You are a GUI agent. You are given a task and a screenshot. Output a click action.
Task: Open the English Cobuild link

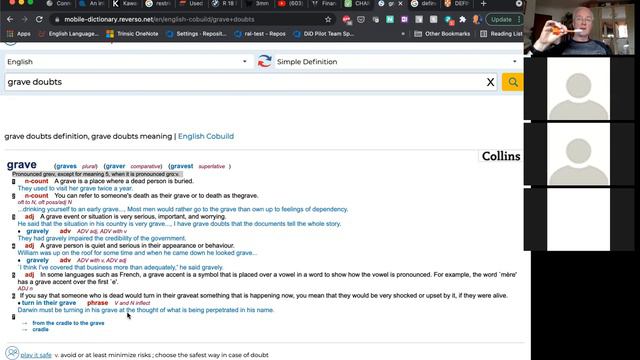point(206,136)
